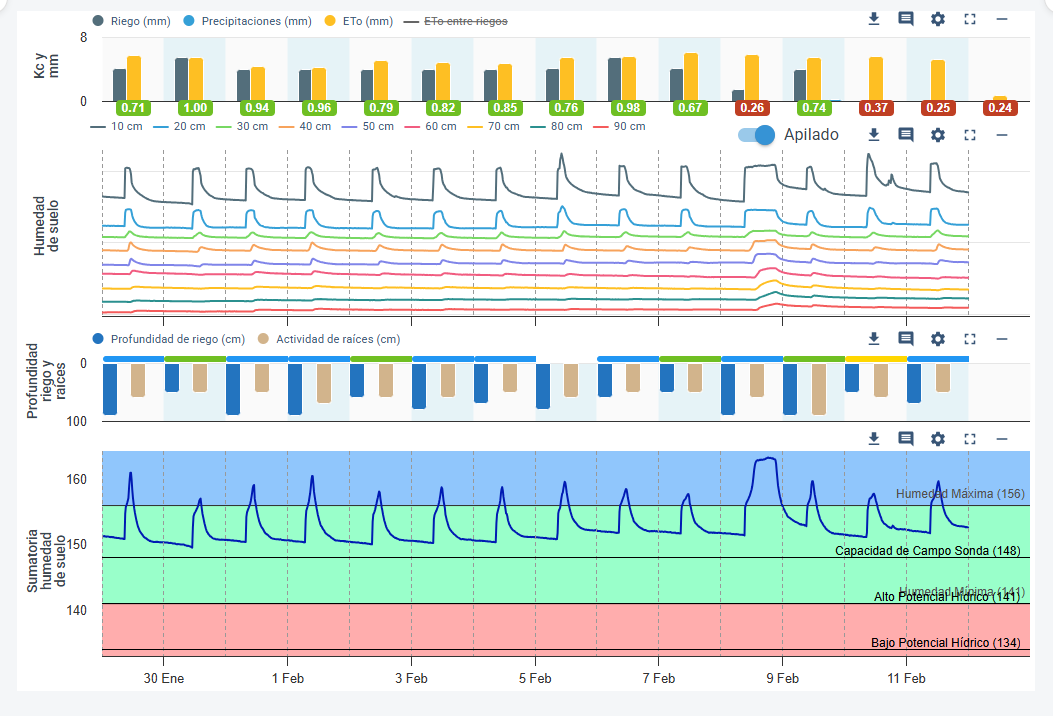The width and height of the screenshot is (1053, 716).
Task: Collapse the Kc y mm chart panel
Action: (x=1002, y=19)
